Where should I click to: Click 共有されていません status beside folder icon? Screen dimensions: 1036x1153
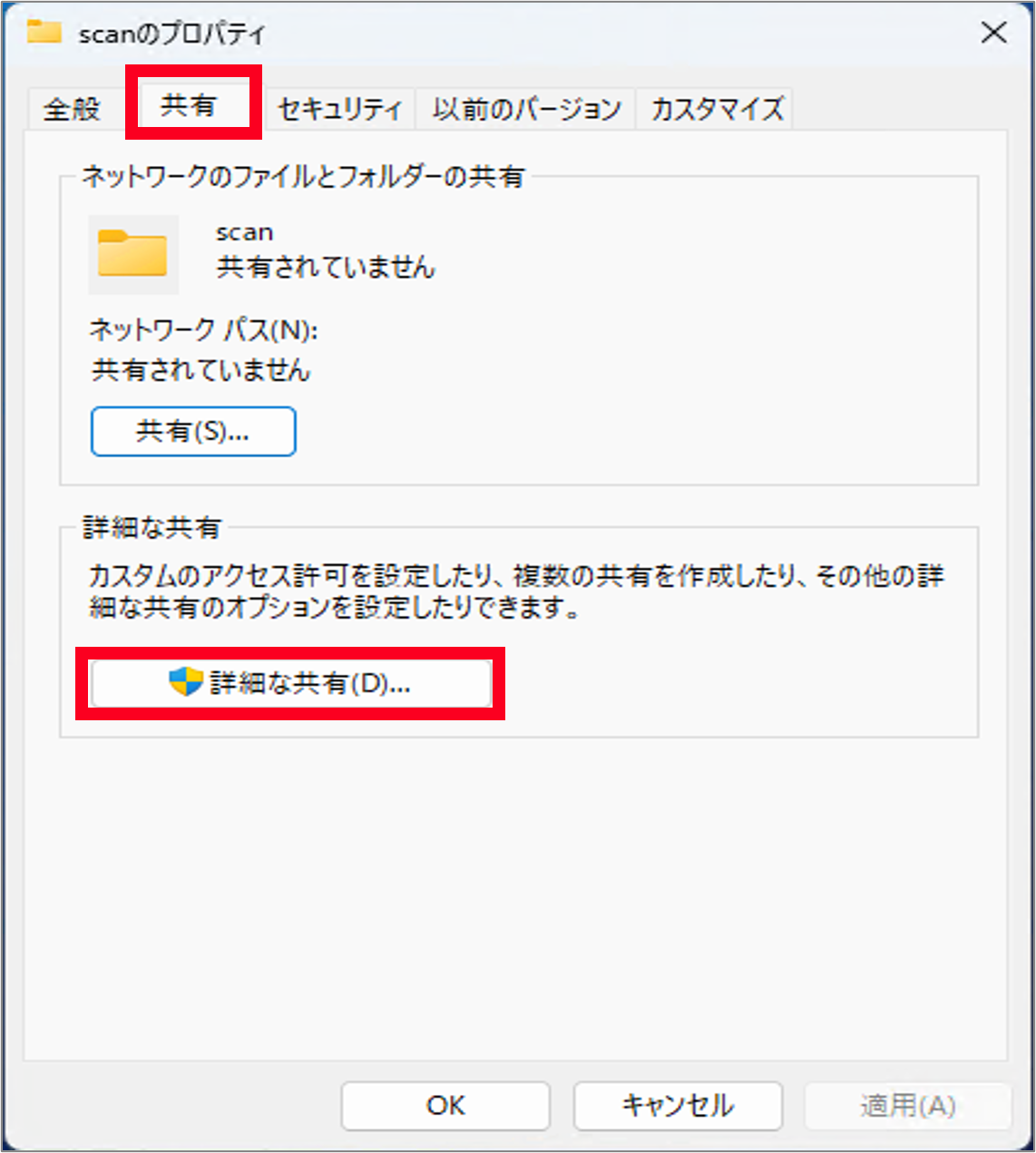click(326, 267)
